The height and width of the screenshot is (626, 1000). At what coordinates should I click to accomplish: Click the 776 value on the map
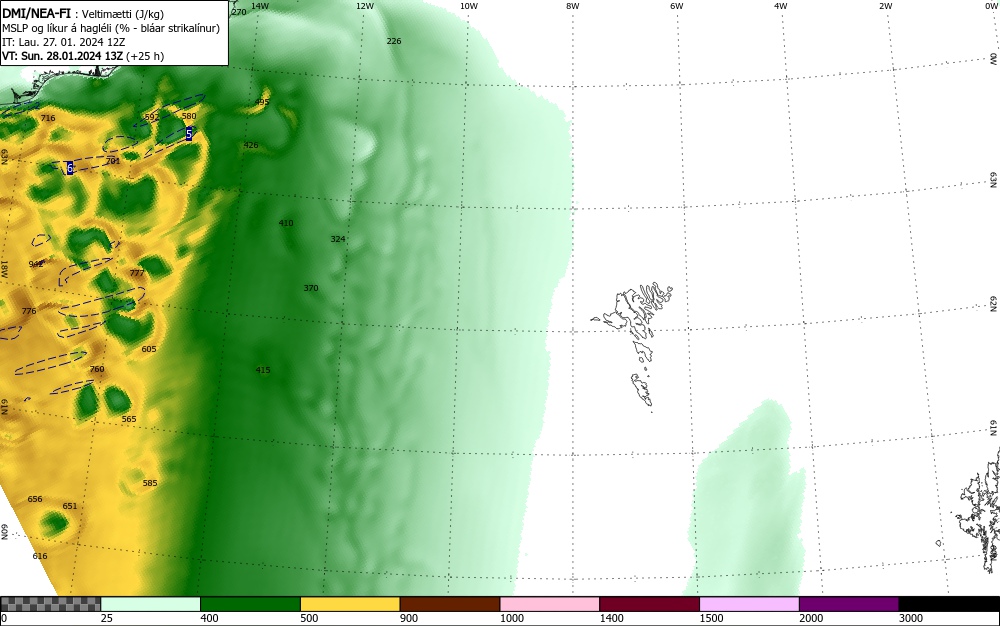[29, 311]
